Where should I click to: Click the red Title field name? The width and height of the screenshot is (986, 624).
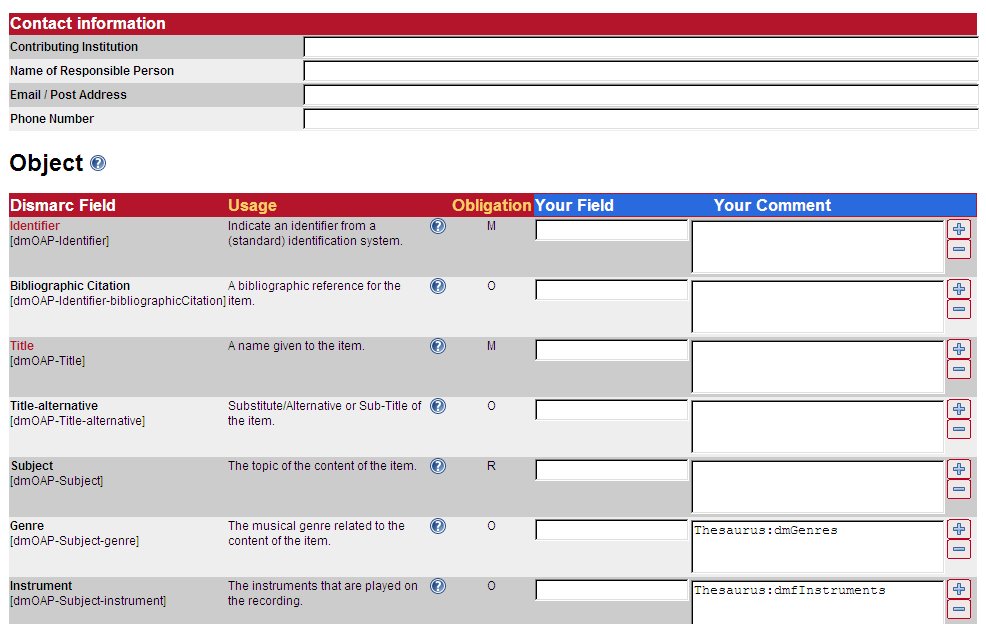[22, 346]
